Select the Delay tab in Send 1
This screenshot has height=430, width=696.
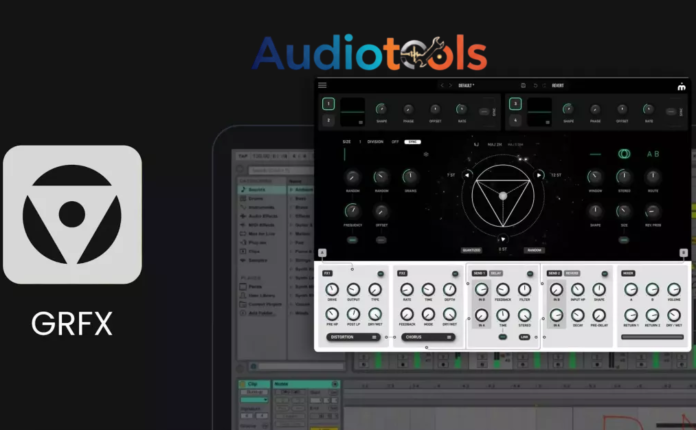[495, 272]
